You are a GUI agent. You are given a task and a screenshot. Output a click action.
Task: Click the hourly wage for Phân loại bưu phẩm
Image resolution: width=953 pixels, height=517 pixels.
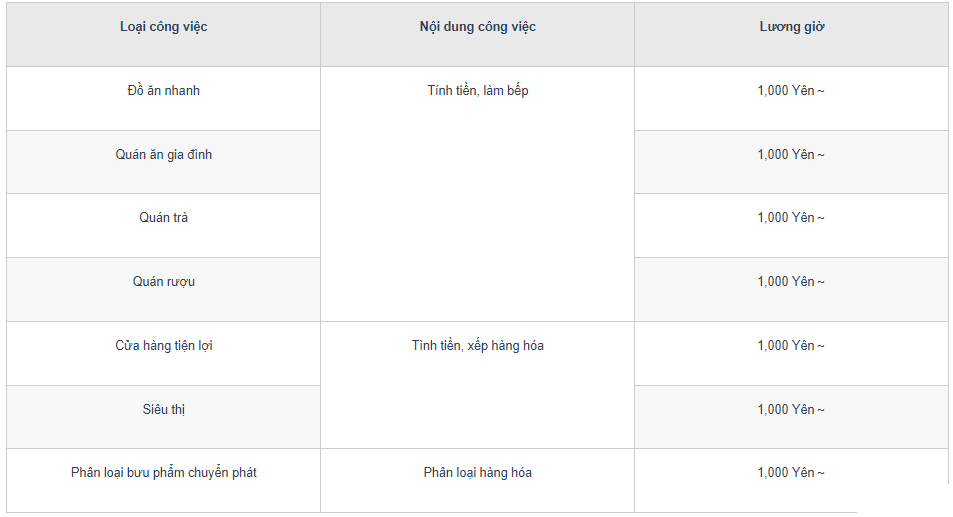[791, 481]
